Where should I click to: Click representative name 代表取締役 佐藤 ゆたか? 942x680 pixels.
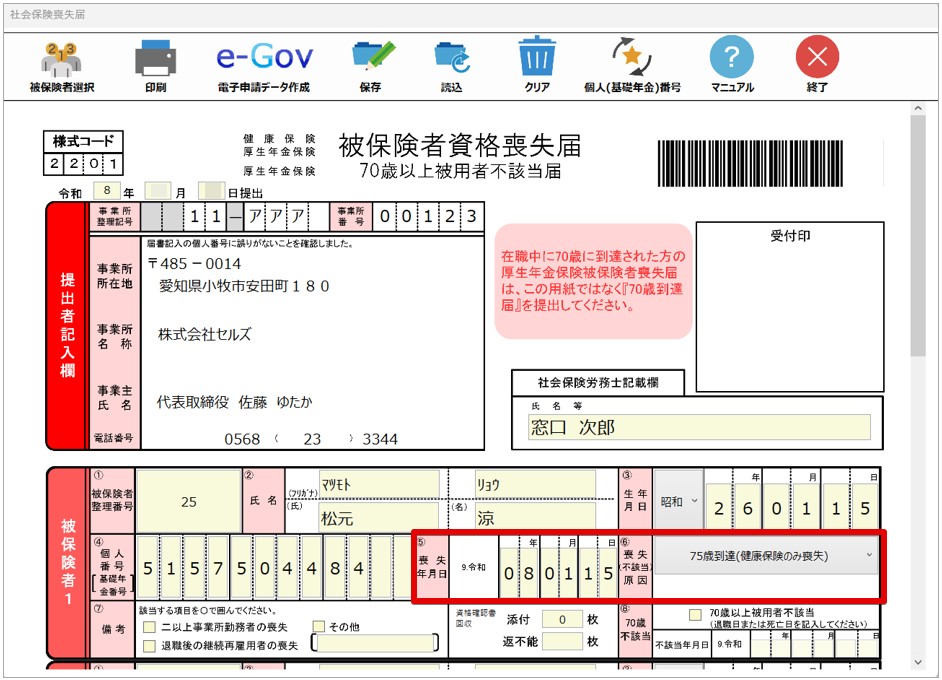pos(234,402)
